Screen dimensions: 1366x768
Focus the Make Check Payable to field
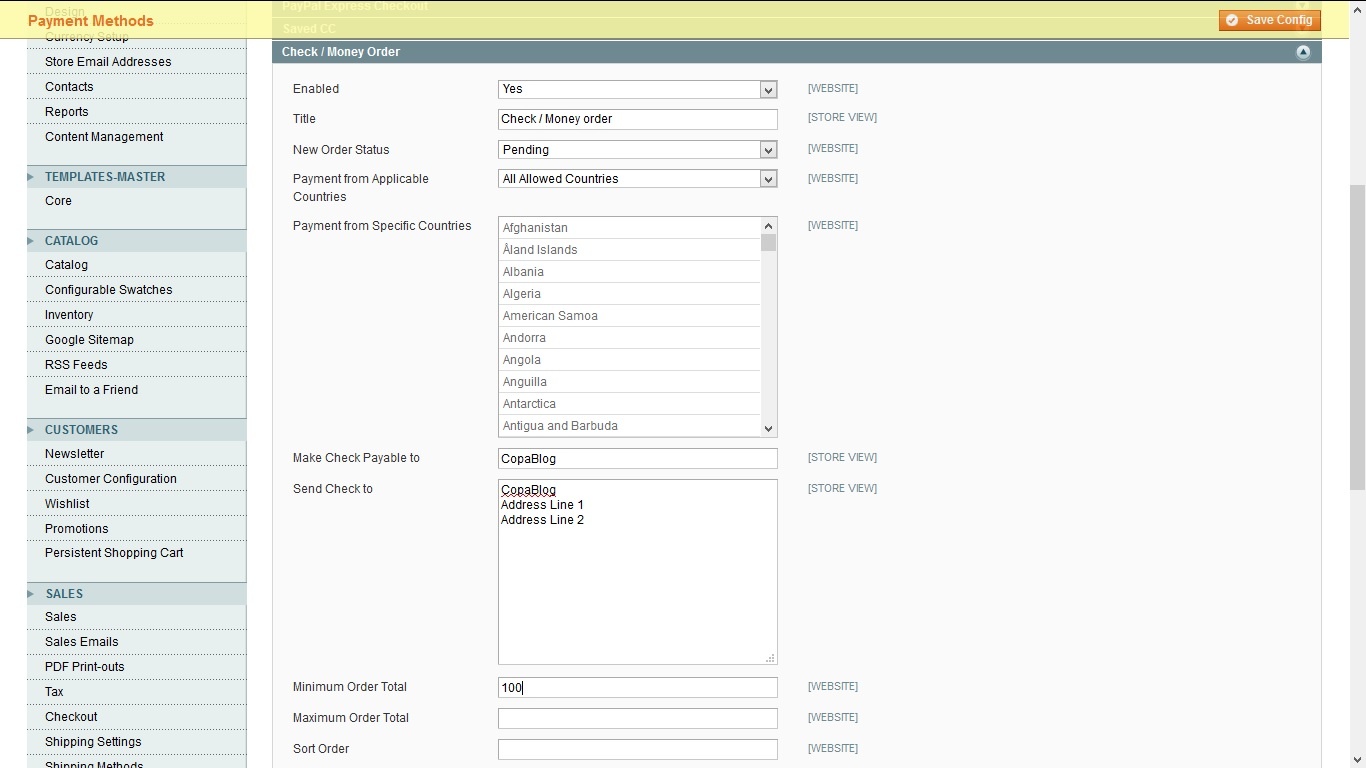(637, 459)
